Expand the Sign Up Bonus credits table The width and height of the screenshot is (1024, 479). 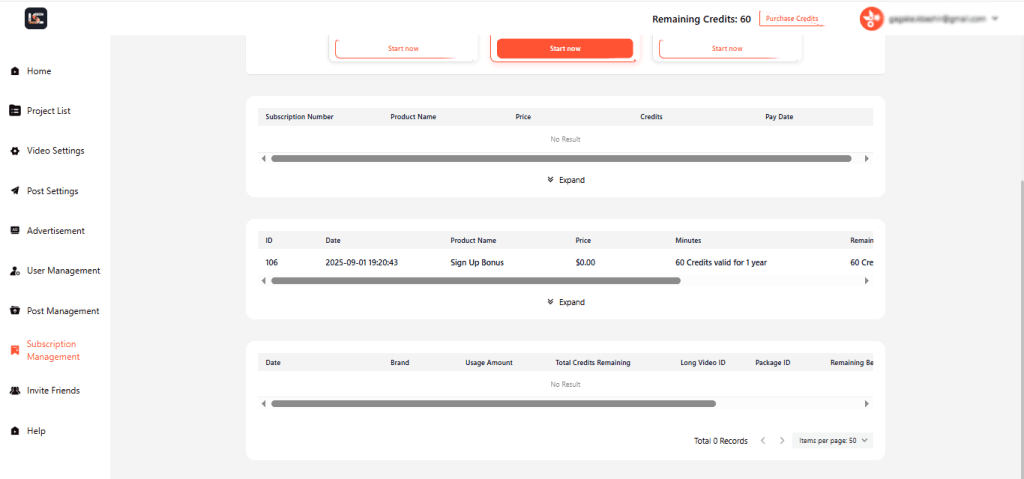pyautogui.click(x=566, y=302)
